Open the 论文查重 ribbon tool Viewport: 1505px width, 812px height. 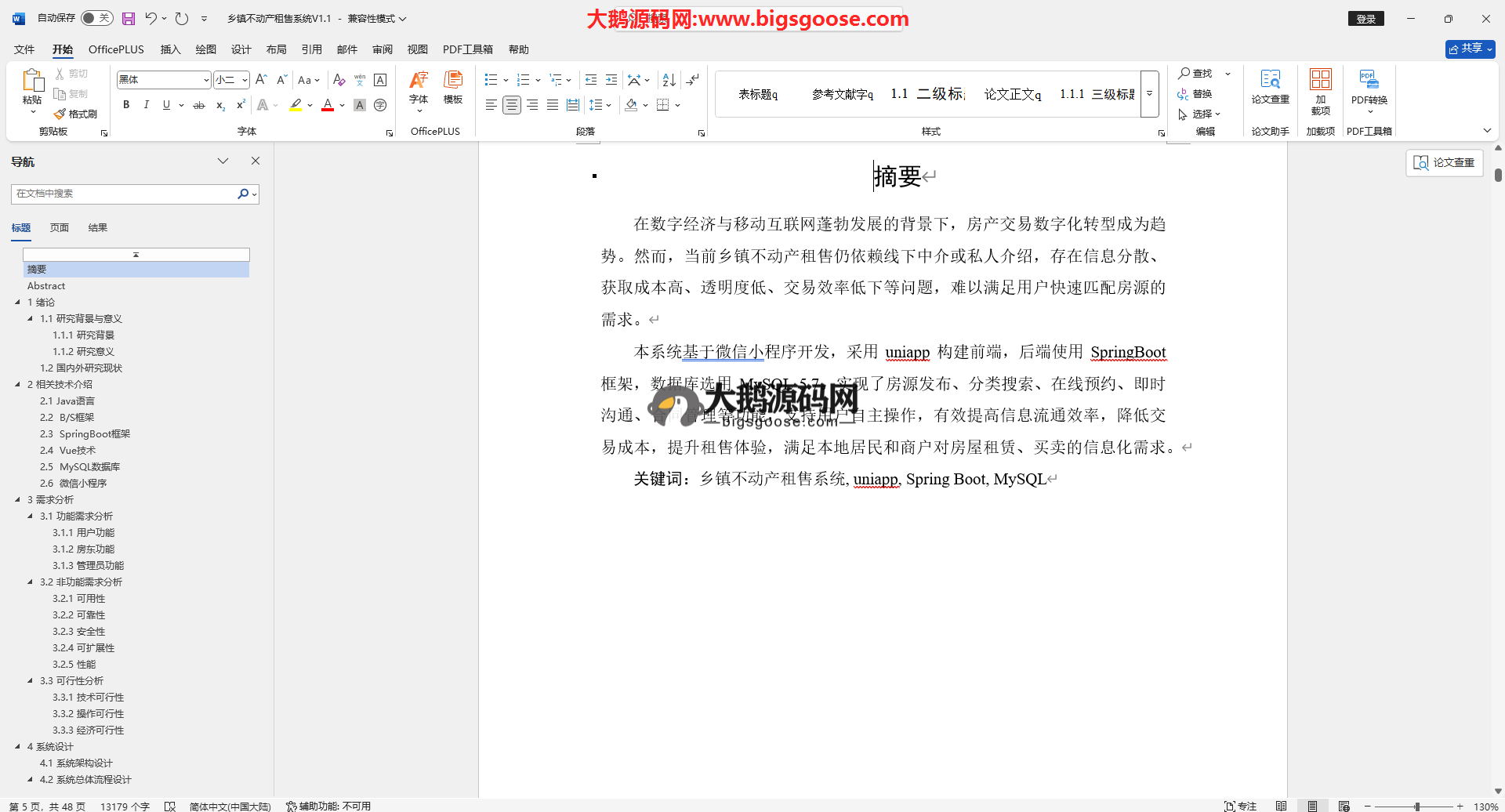1270,86
